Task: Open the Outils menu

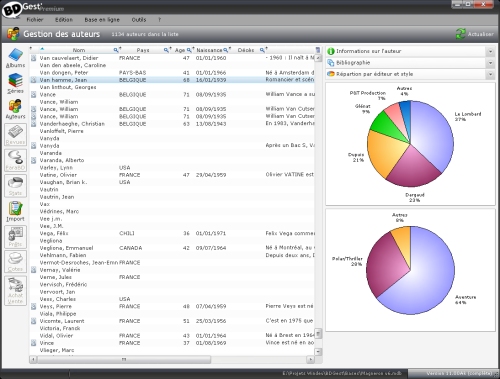Action: (139, 20)
